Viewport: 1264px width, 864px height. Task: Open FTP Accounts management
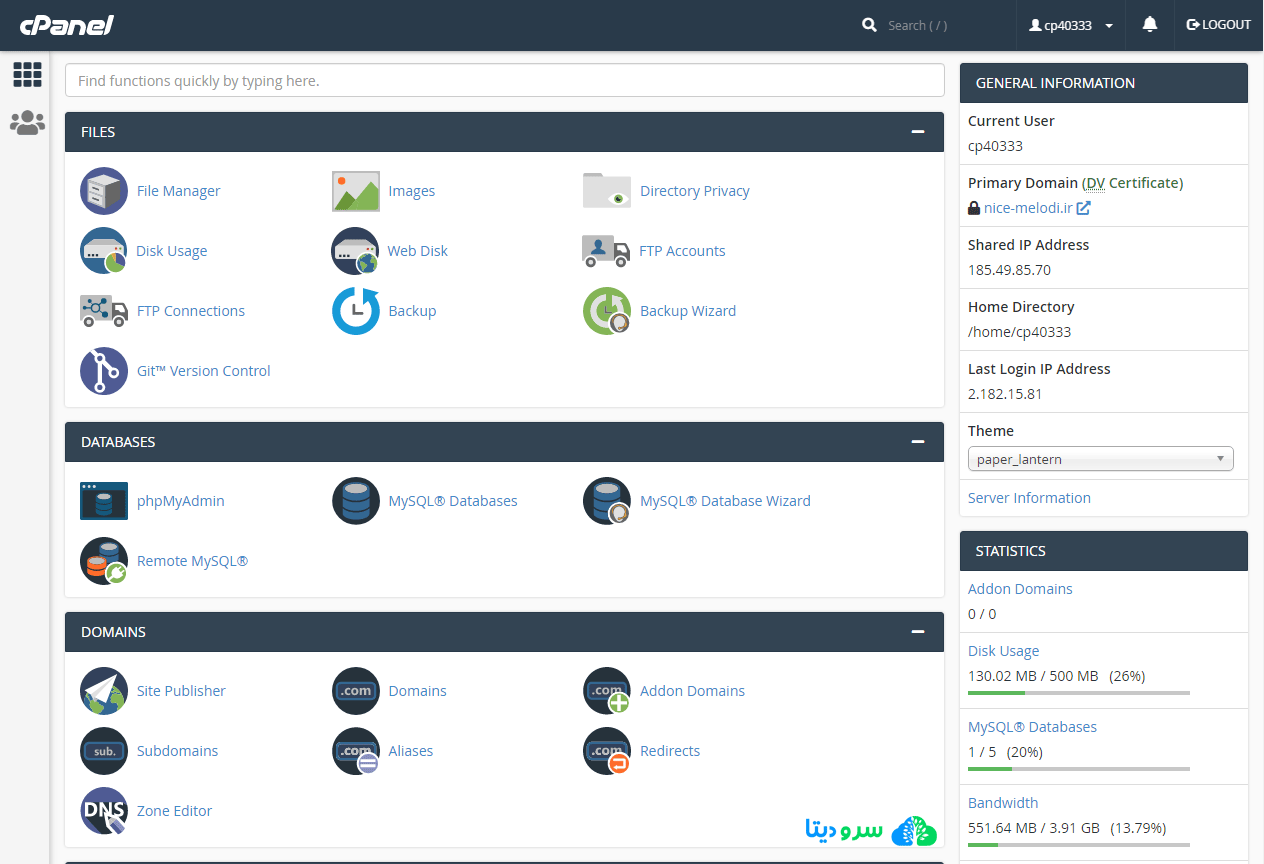click(606, 250)
